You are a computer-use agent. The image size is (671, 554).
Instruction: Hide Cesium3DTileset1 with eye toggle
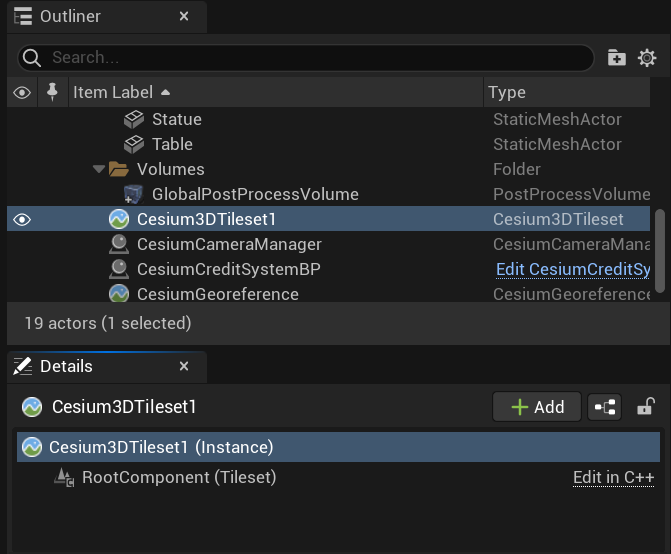pyautogui.click(x=22, y=219)
